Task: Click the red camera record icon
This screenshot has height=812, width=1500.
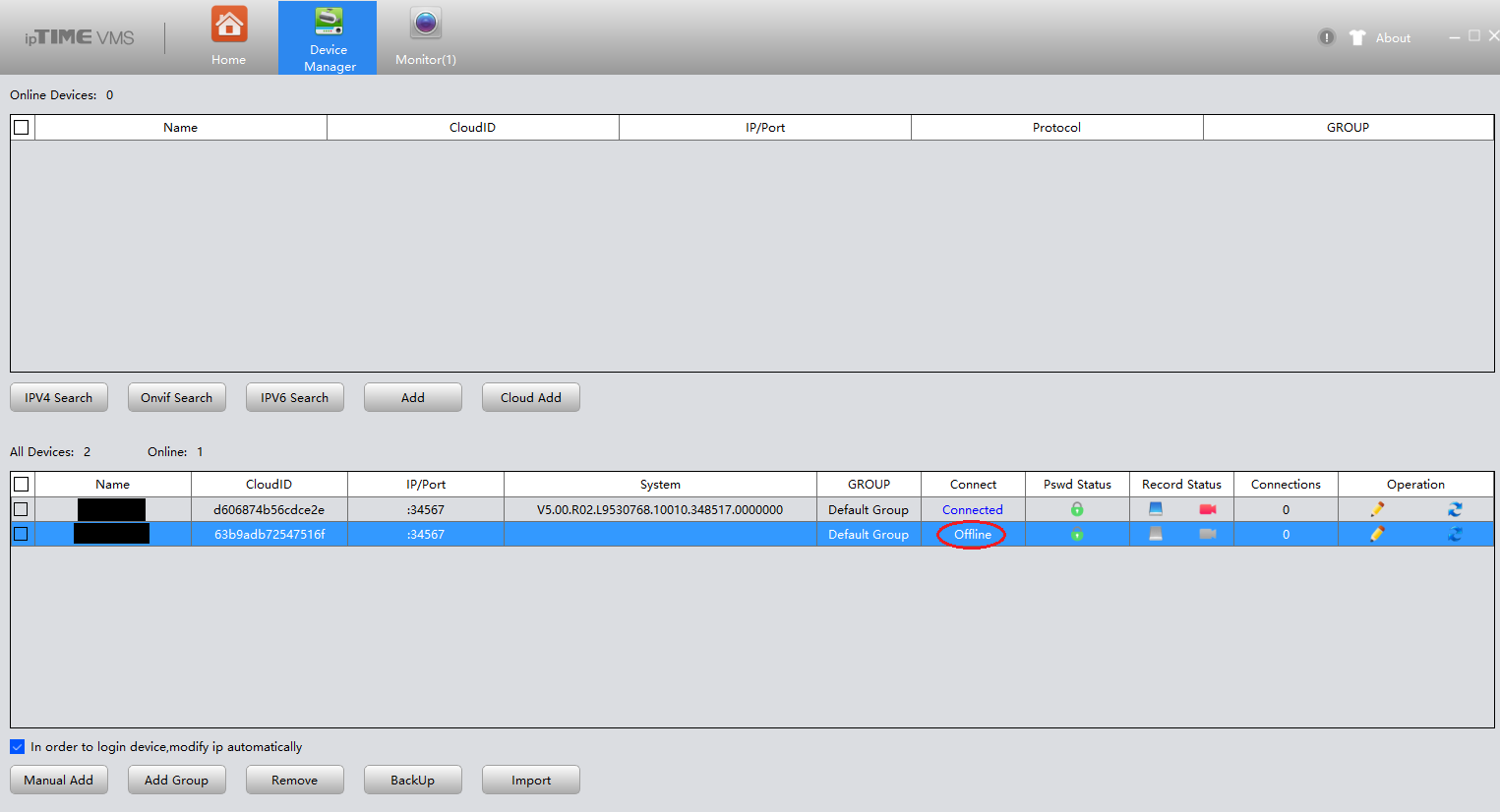Action: click(1208, 509)
